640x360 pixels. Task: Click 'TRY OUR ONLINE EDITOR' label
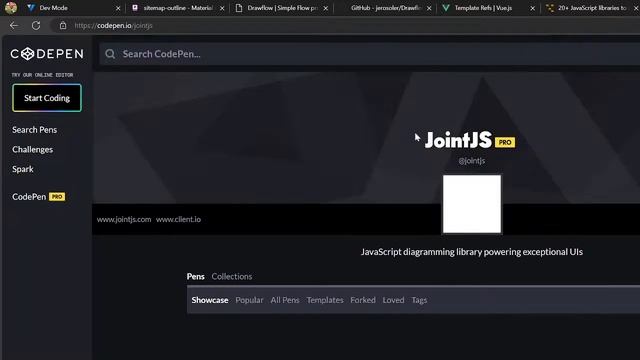click(42, 75)
